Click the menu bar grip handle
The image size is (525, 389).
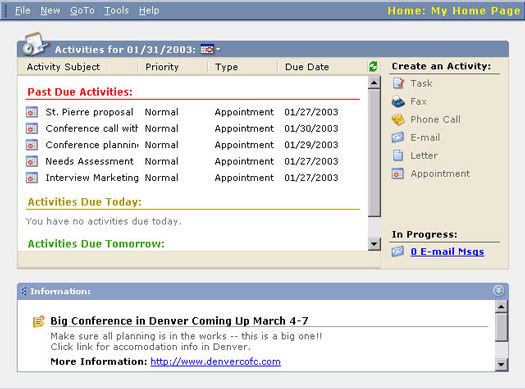click(x=5, y=11)
